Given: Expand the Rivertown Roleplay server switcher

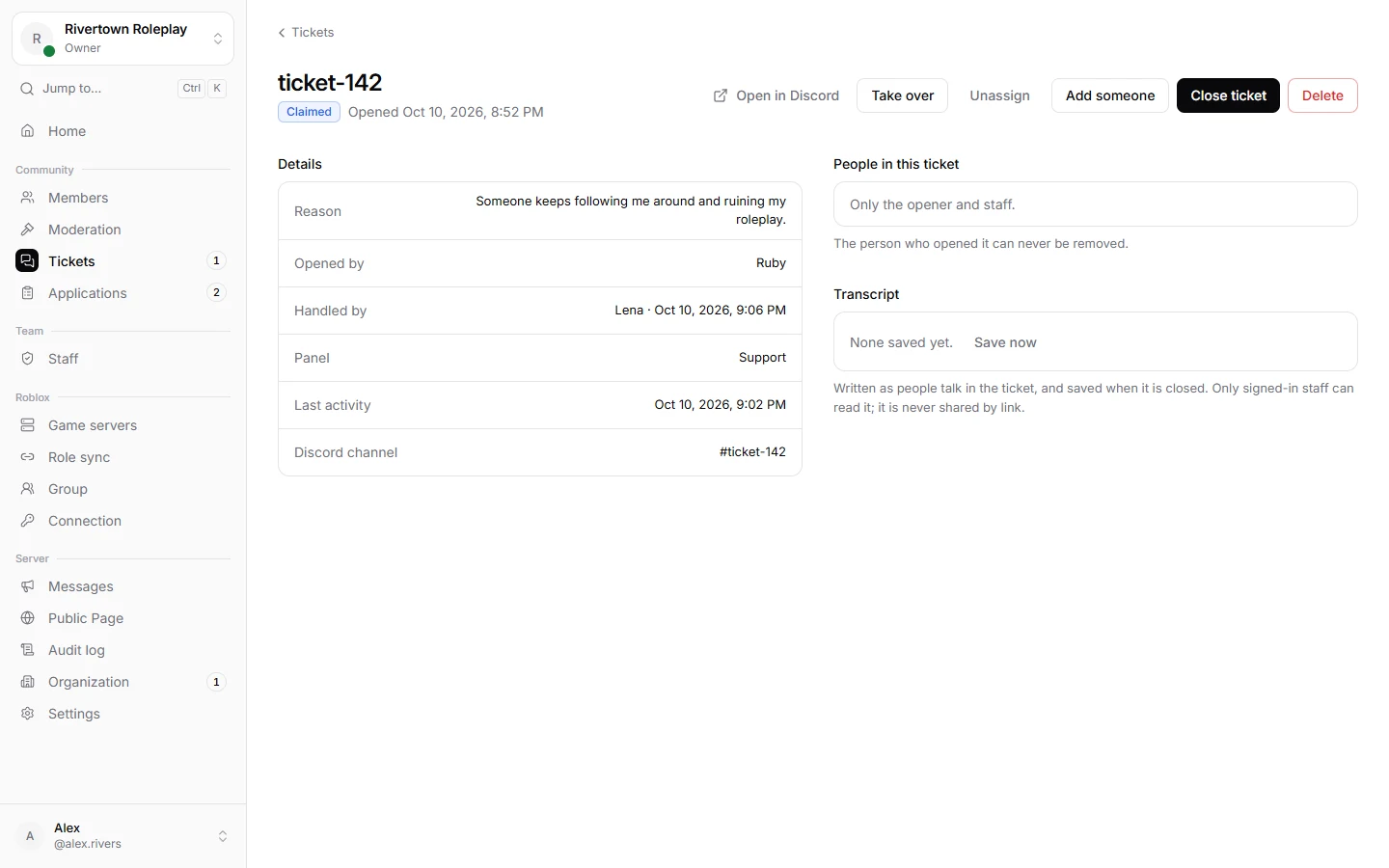Looking at the screenshot, I should [123, 39].
